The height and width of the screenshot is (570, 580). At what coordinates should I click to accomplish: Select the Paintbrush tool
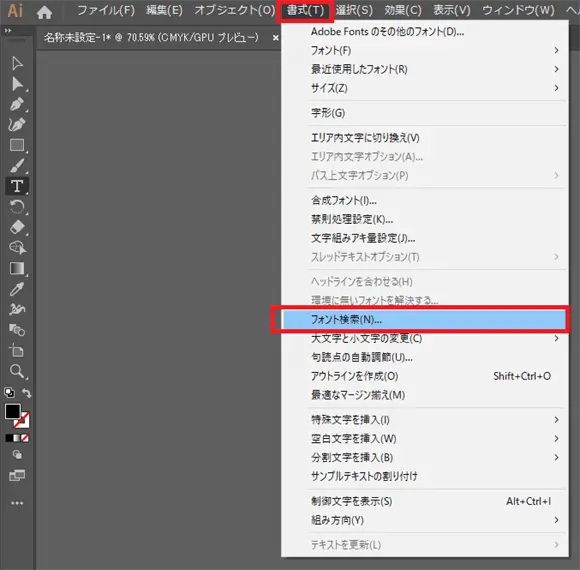17,166
